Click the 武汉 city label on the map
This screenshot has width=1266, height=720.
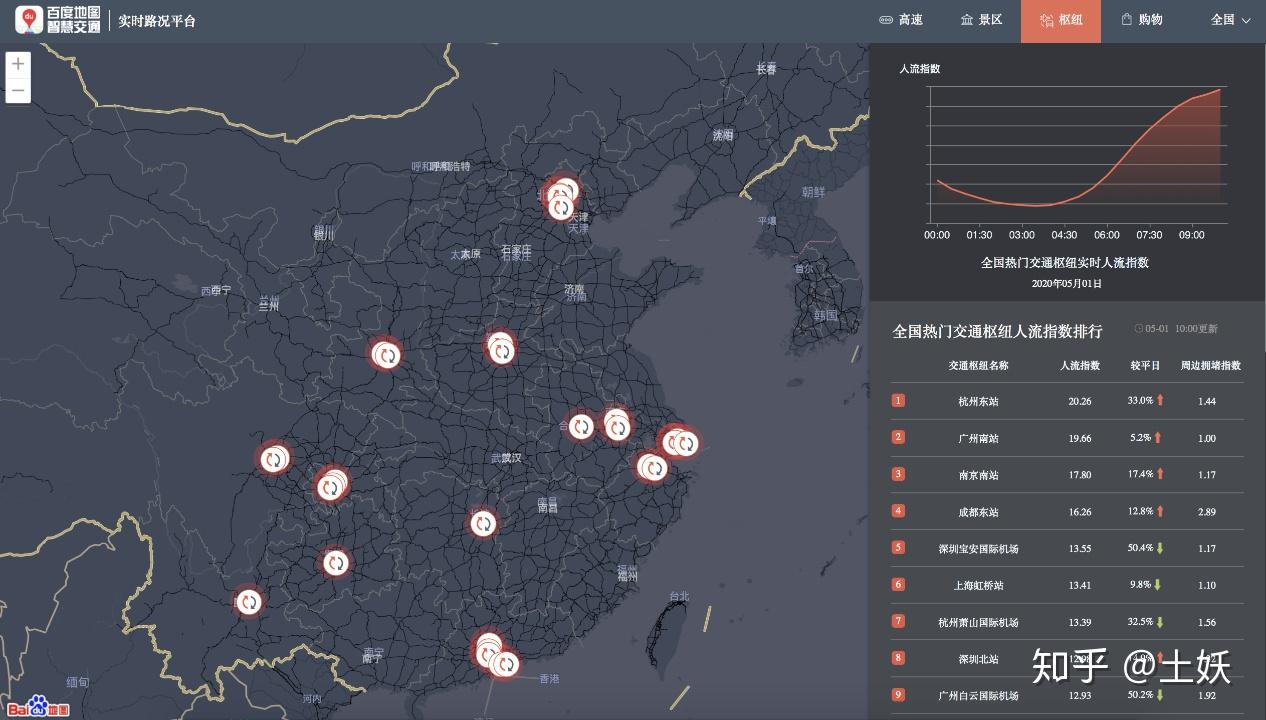pos(506,458)
